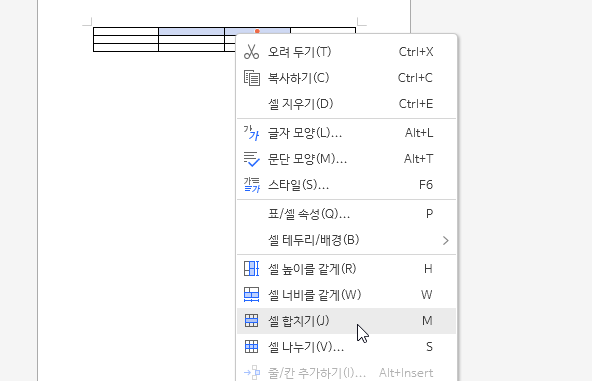Screen dimensions: 592x381
Task: Open 스타일(S)... menu entry
Action: coord(346,185)
